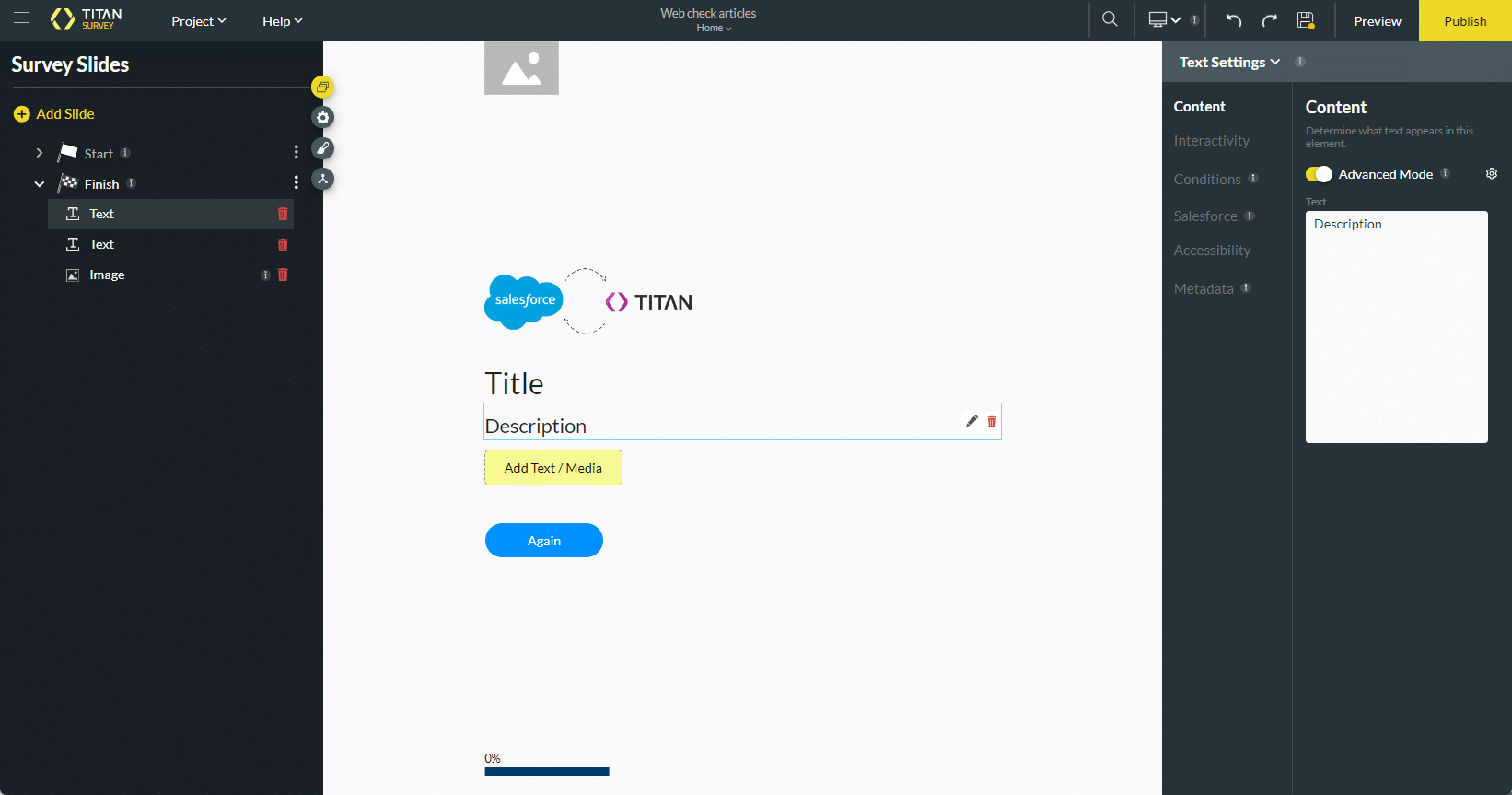Expand the Start slide node
1512x795 pixels.
(40, 153)
